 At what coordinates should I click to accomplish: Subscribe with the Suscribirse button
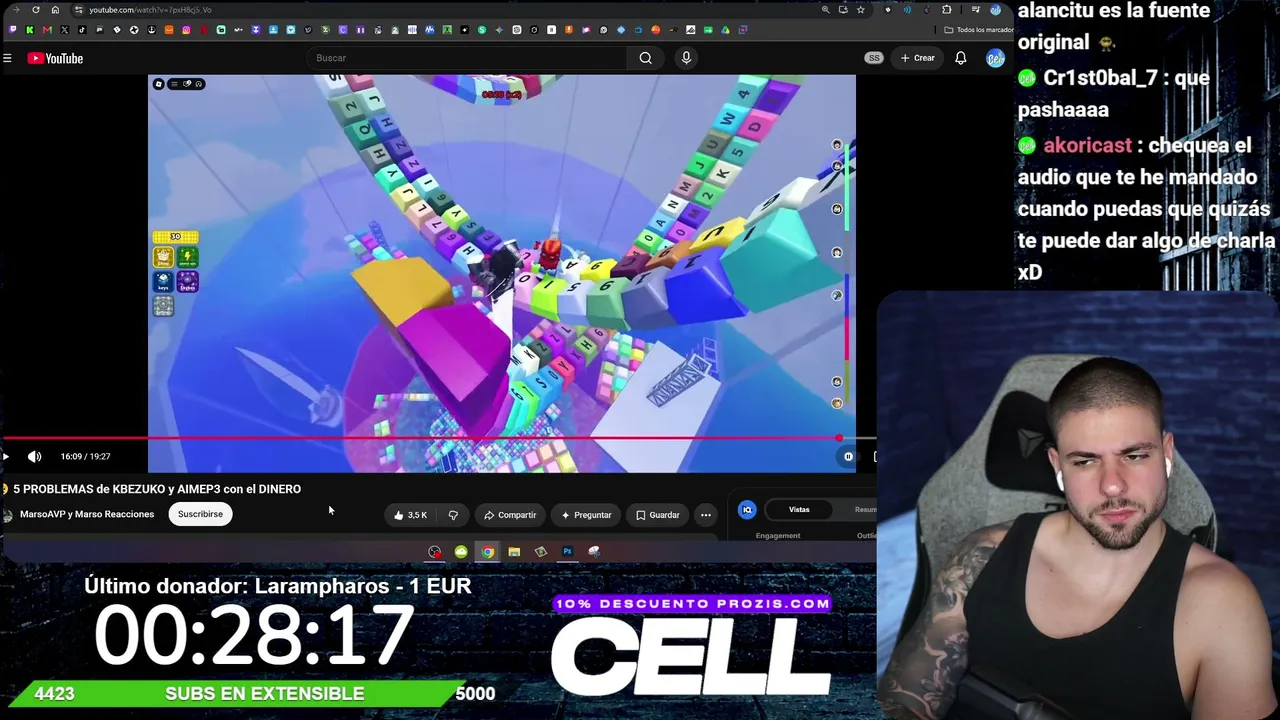pyautogui.click(x=200, y=514)
